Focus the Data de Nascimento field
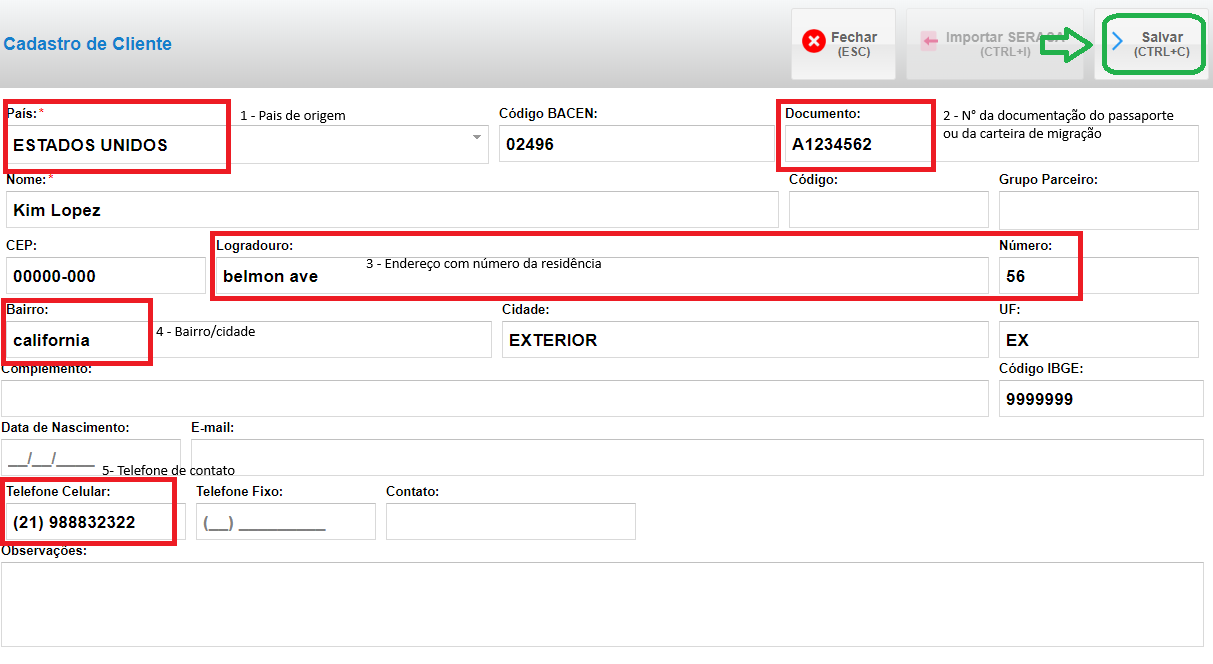This screenshot has width=1213, height=664. tap(90, 458)
